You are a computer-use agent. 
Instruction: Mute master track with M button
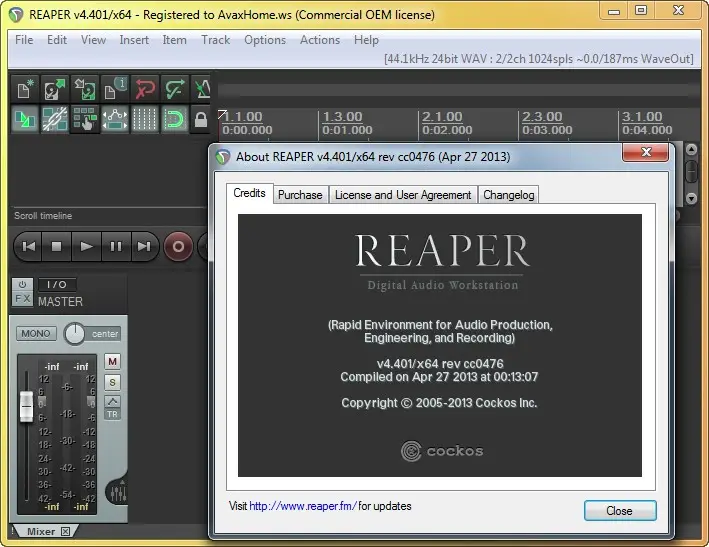coord(113,362)
